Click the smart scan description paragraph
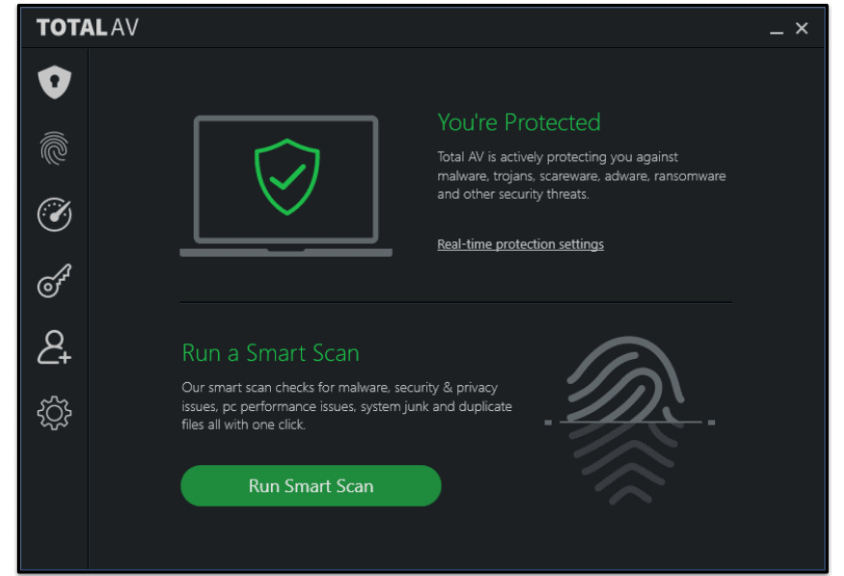This screenshot has height=576, width=844. click(x=346, y=406)
